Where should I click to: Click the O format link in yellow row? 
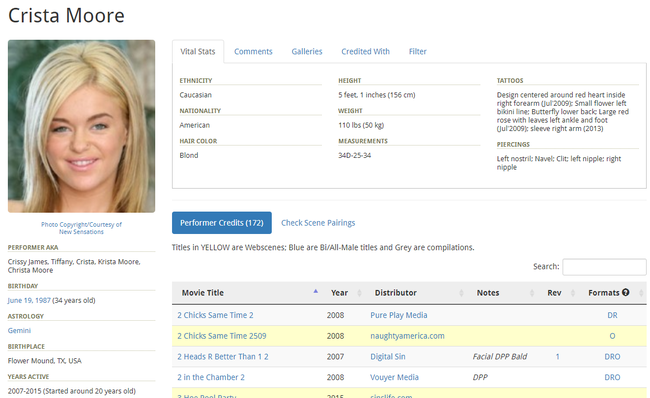[x=612, y=336]
